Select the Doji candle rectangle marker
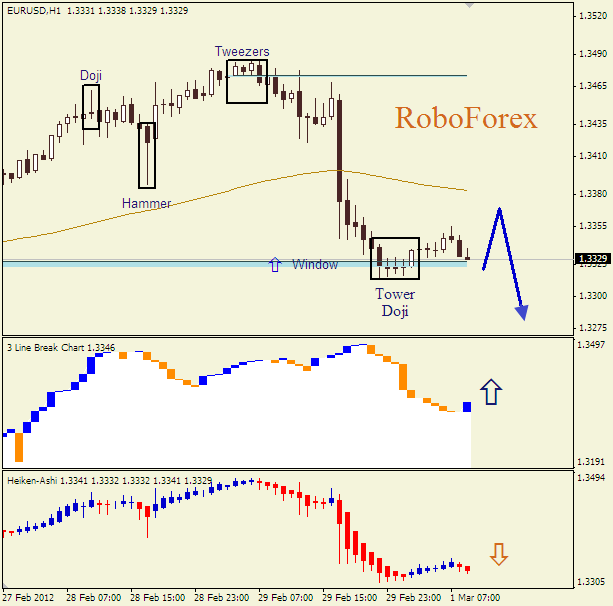Screen dimensions: 613x606 point(90,106)
